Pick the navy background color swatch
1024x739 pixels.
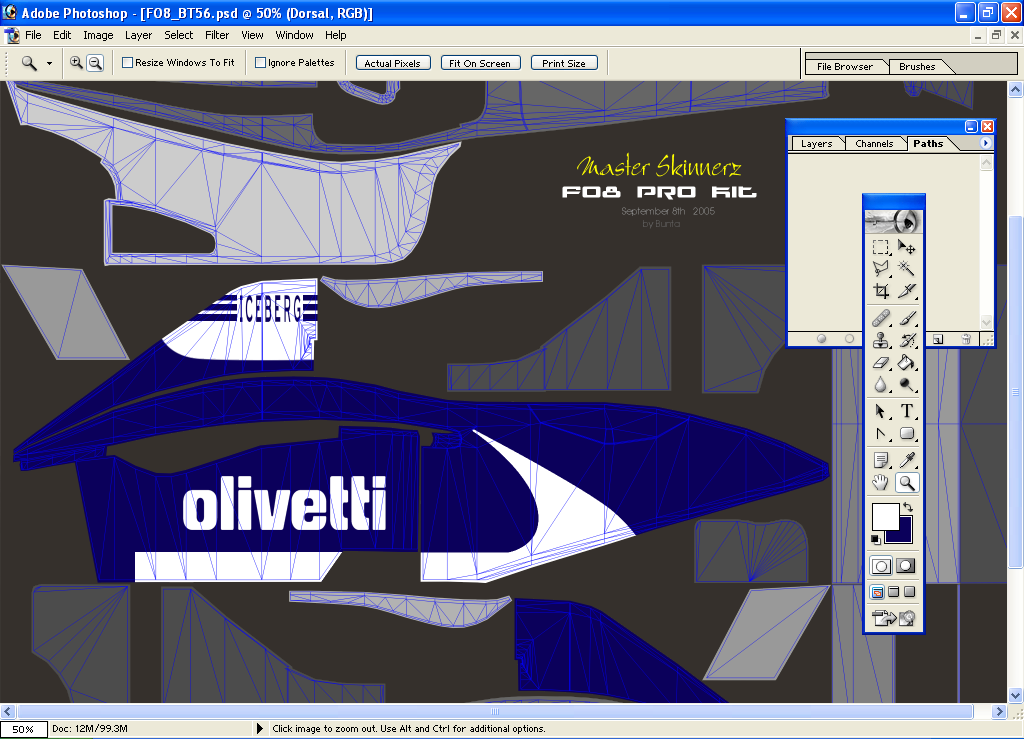904,534
